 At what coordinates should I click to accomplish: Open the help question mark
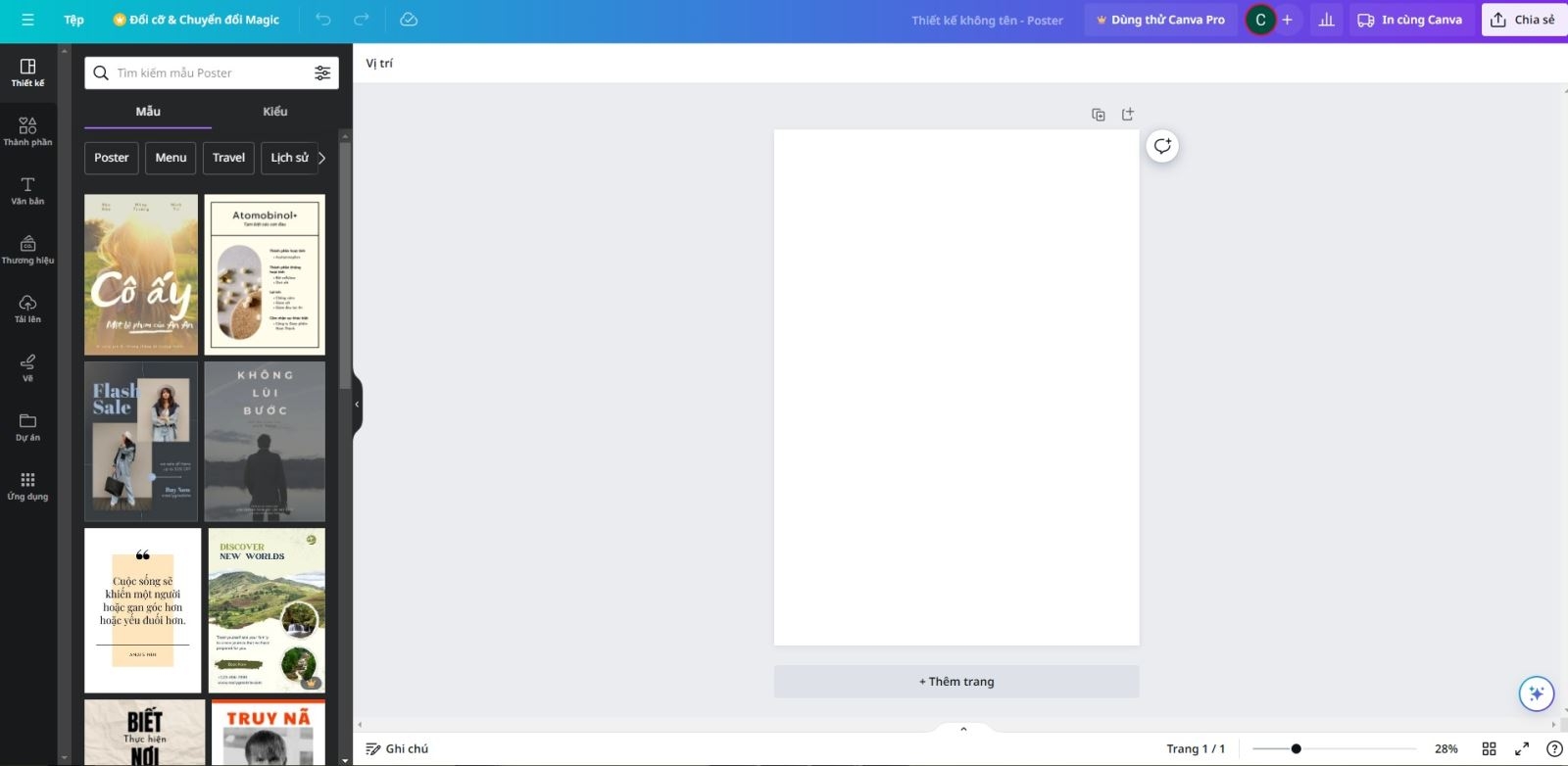click(1554, 748)
